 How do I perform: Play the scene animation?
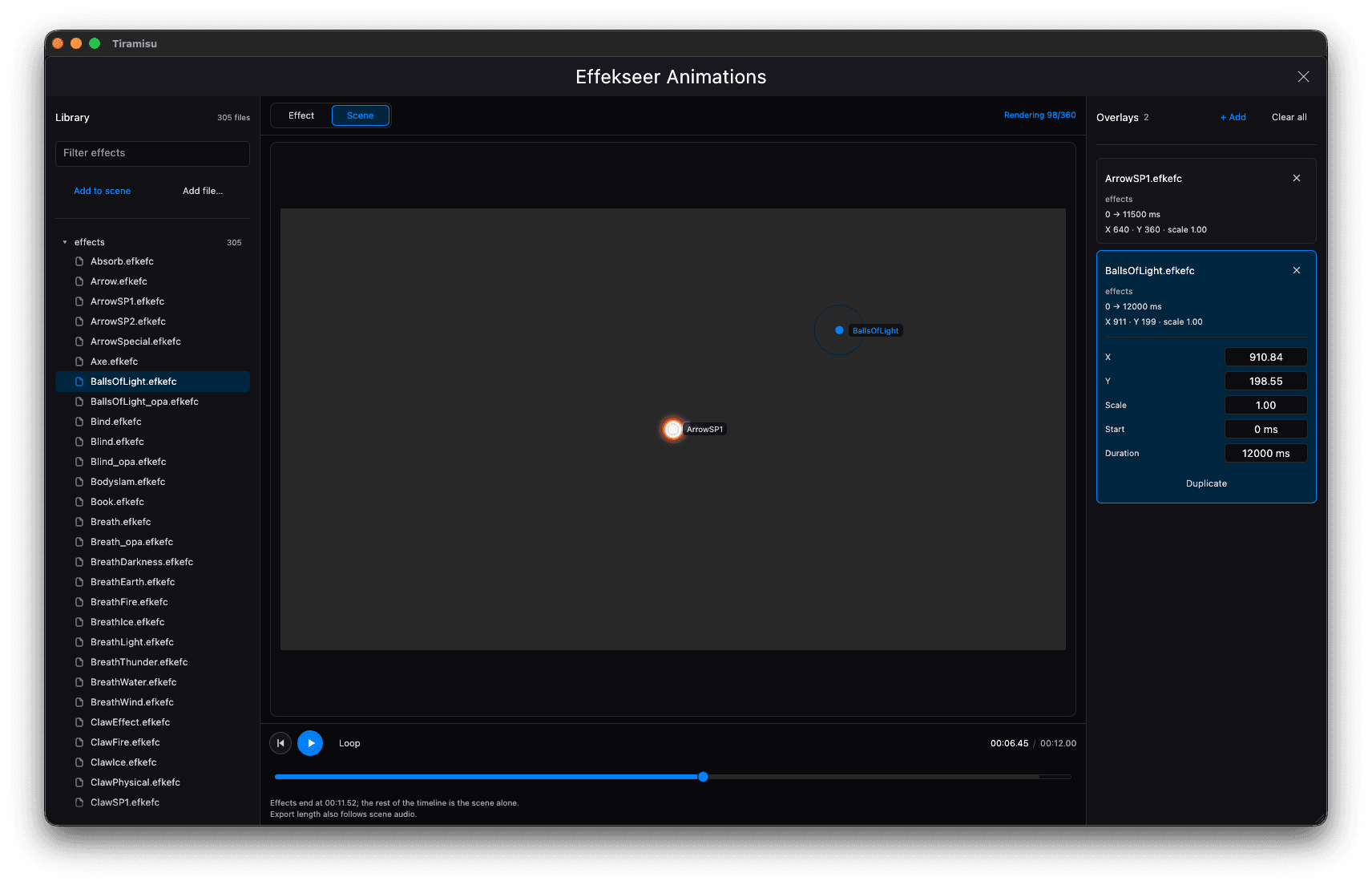(x=310, y=743)
